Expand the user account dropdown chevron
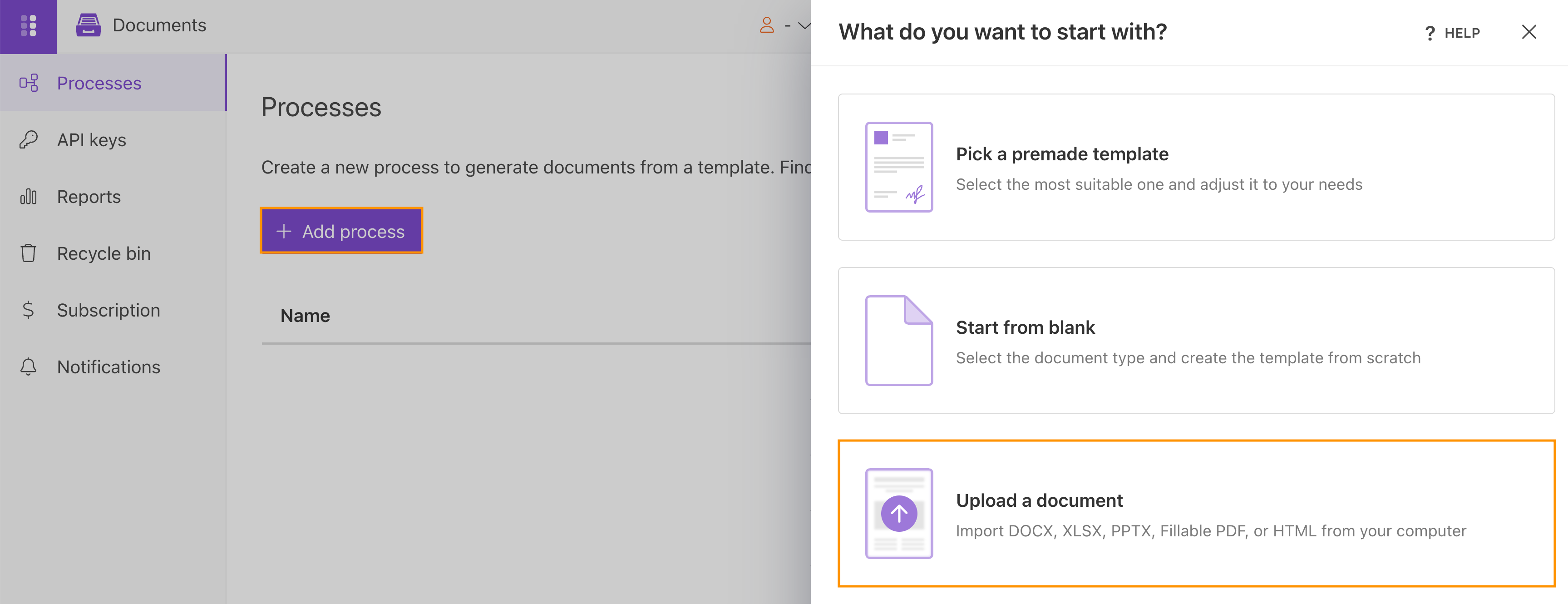 804,25
